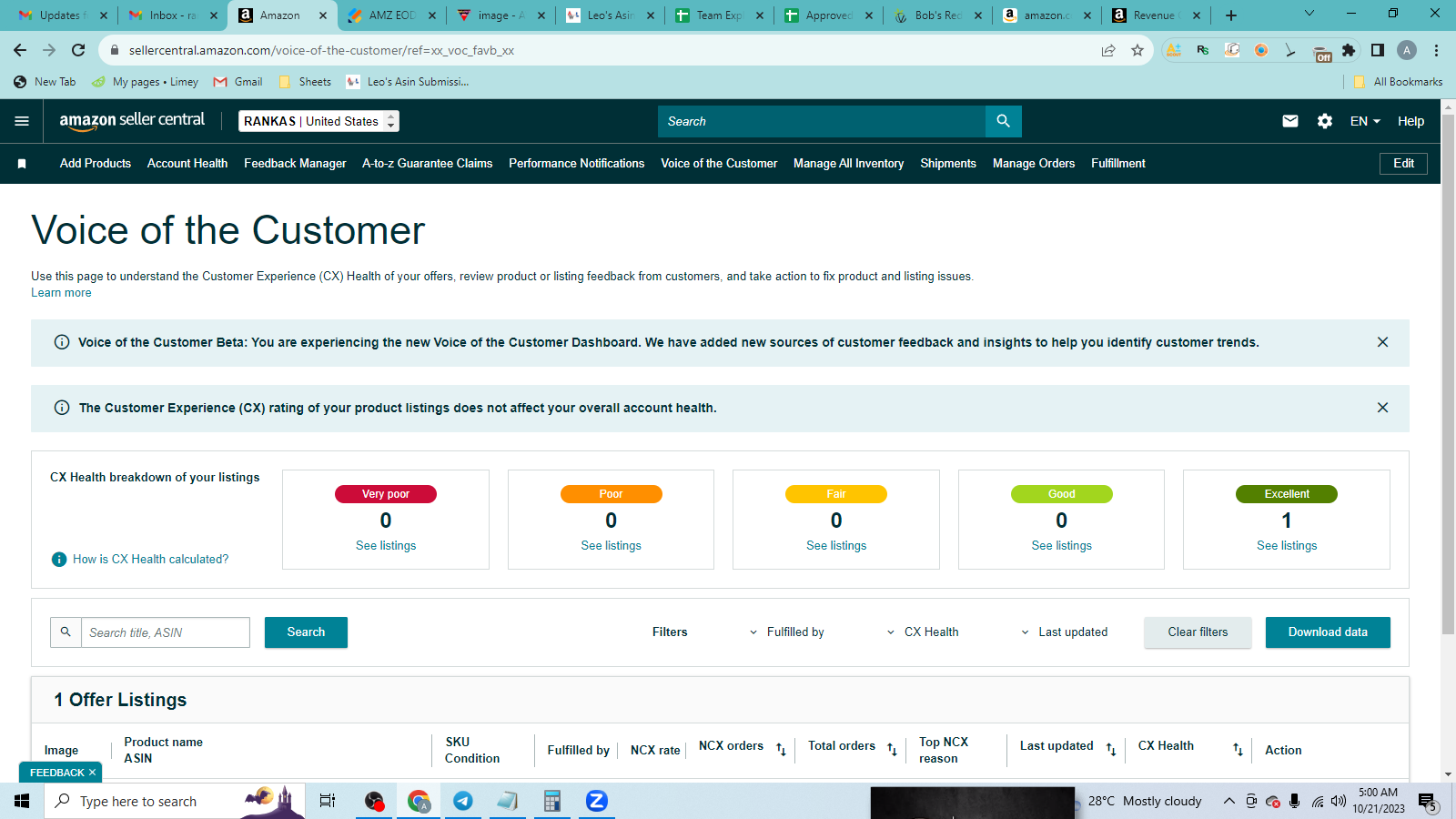The image size is (1456, 819).
Task: Open Task View on taskbar
Action: (328, 801)
